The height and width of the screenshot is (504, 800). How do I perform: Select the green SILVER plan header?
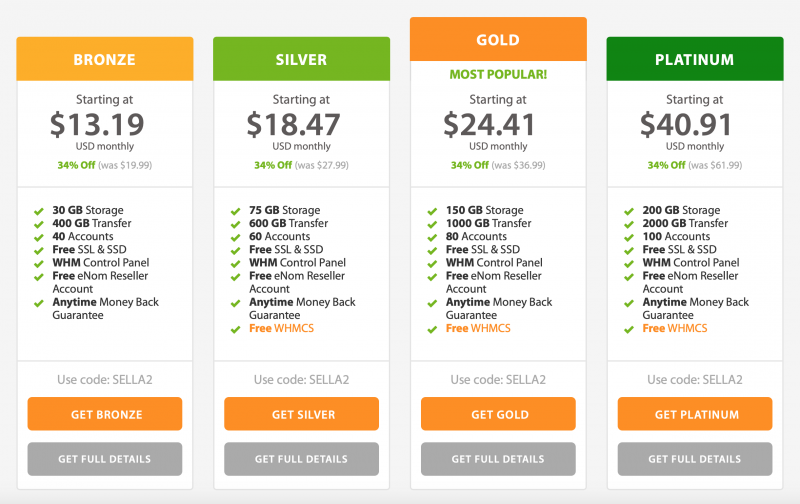point(301,59)
